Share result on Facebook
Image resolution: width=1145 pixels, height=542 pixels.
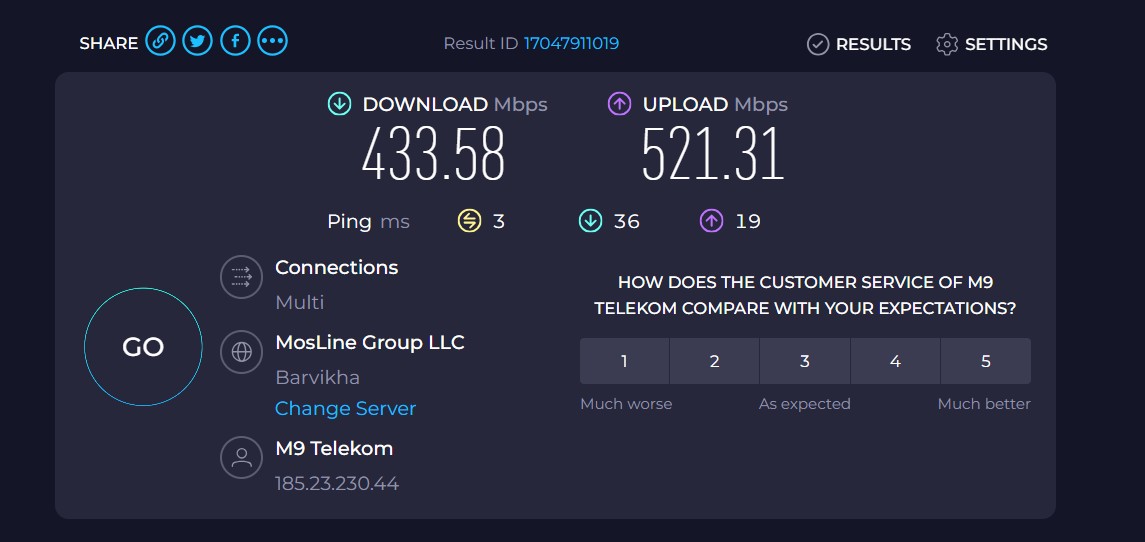click(235, 41)
